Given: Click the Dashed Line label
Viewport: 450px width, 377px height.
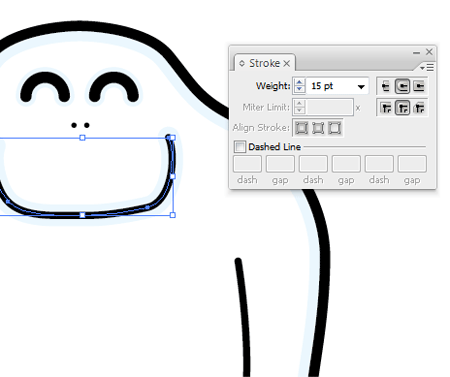Looking at the screenshot, I should 275,147.
